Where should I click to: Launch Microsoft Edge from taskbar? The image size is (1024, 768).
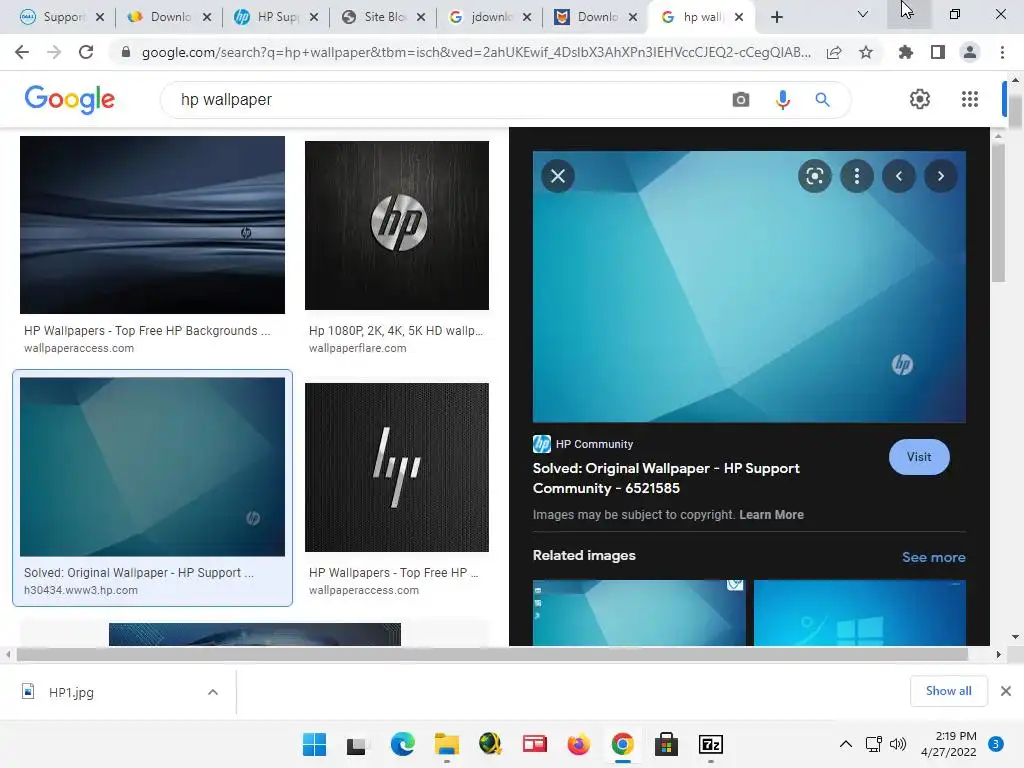402,744
